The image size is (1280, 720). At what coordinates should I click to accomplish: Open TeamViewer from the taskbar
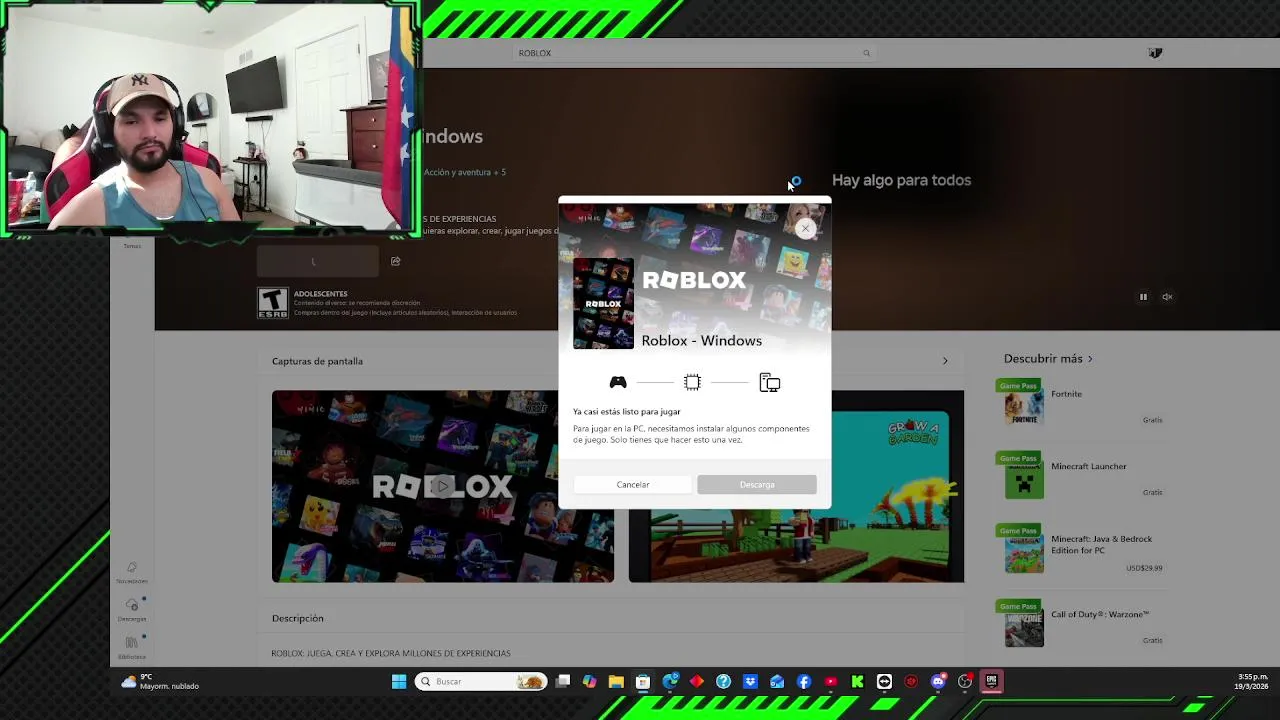click(884, 682)
